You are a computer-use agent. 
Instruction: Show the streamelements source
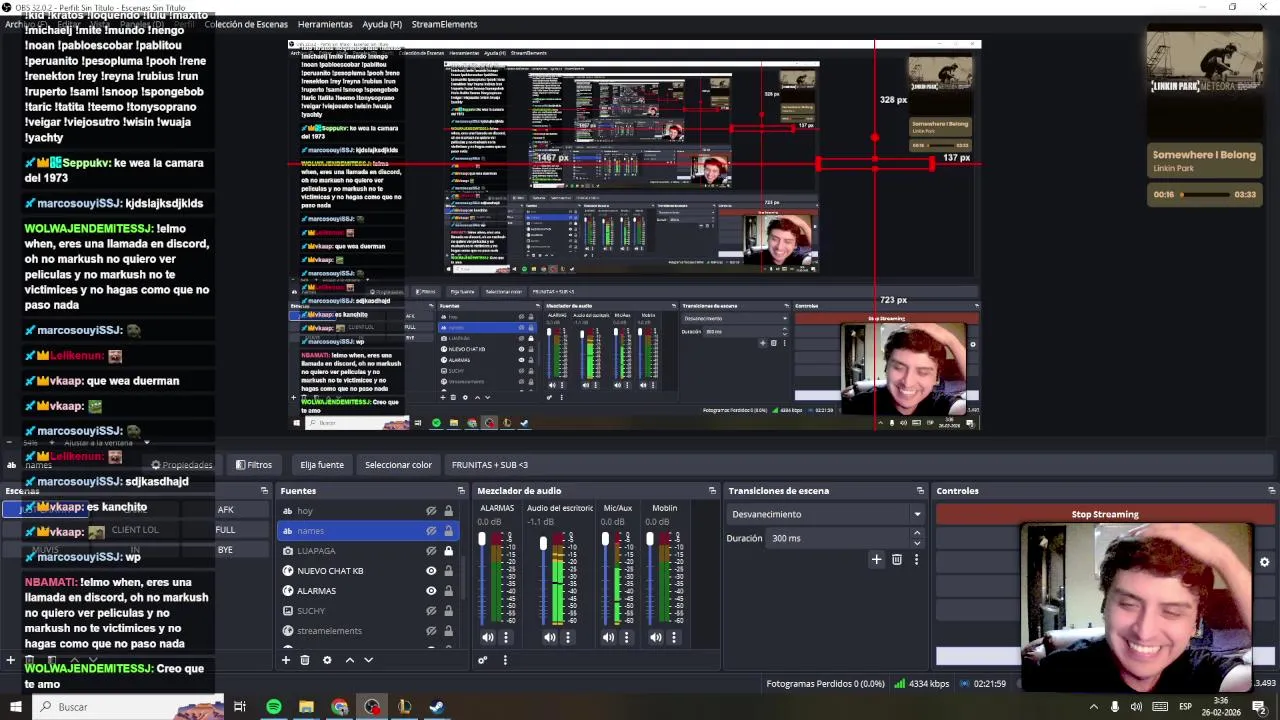(x=431, y=631)
